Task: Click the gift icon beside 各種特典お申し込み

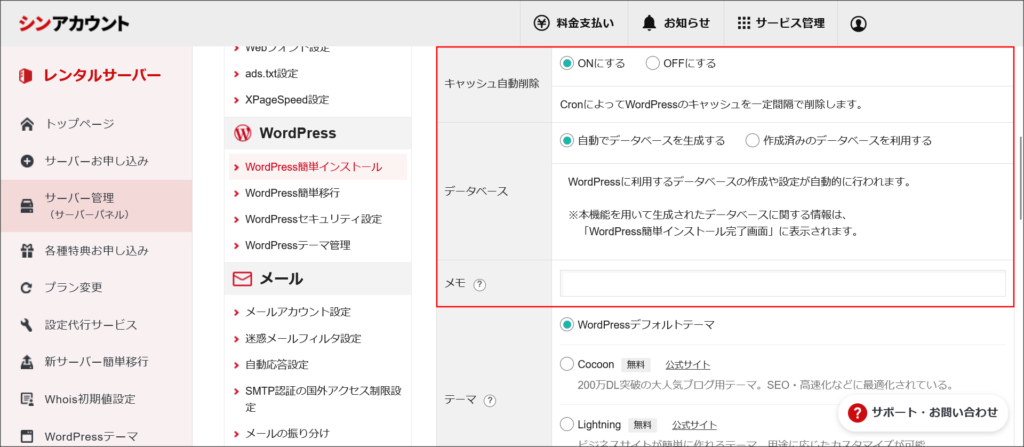Action: coord(27,250)
